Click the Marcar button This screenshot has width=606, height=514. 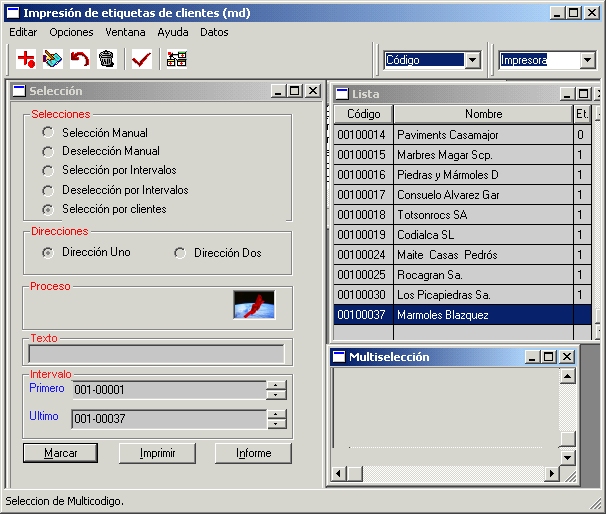pos(60,453)
